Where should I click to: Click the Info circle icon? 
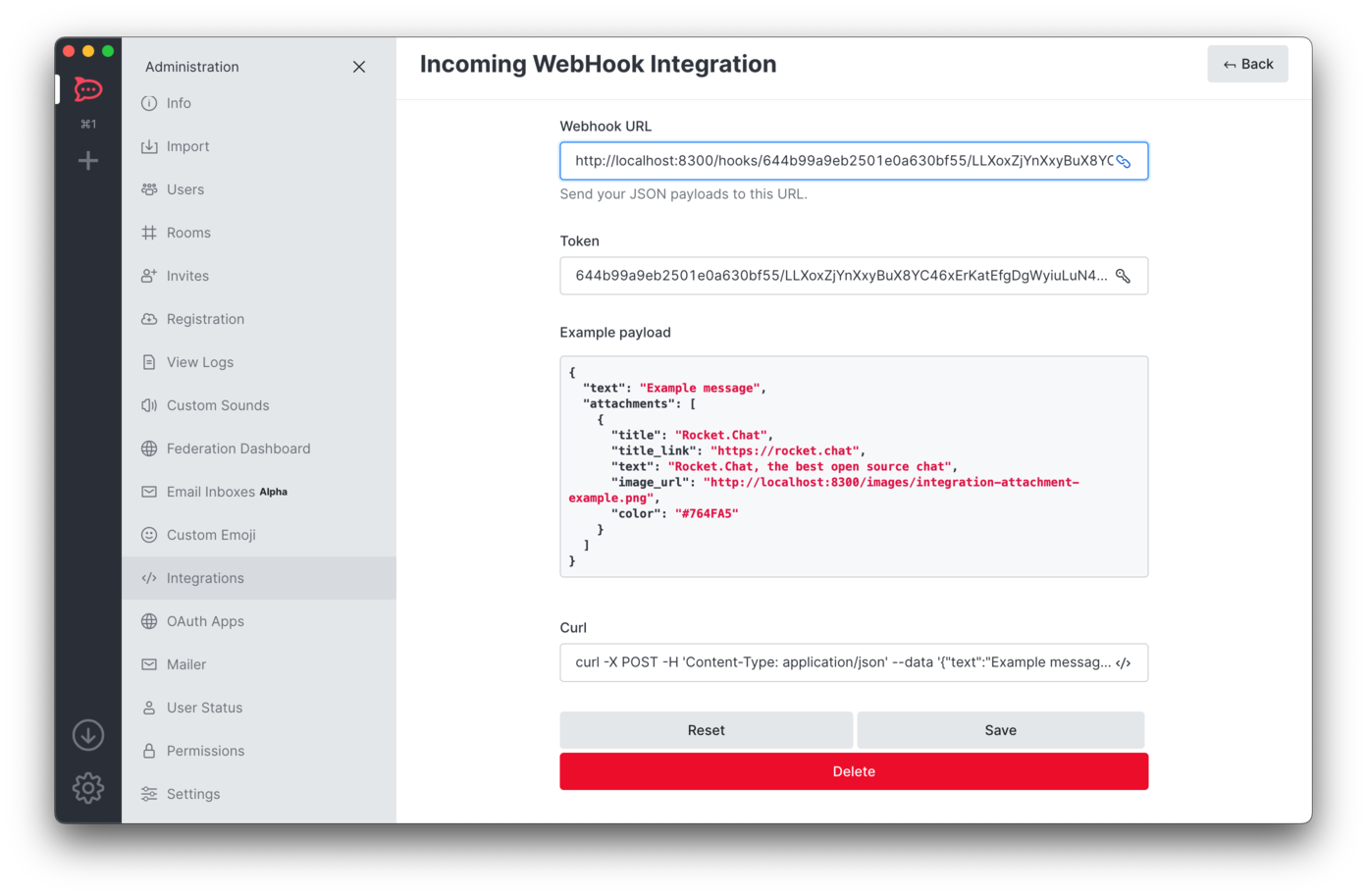pyautogui.click(x=149, y=103)
